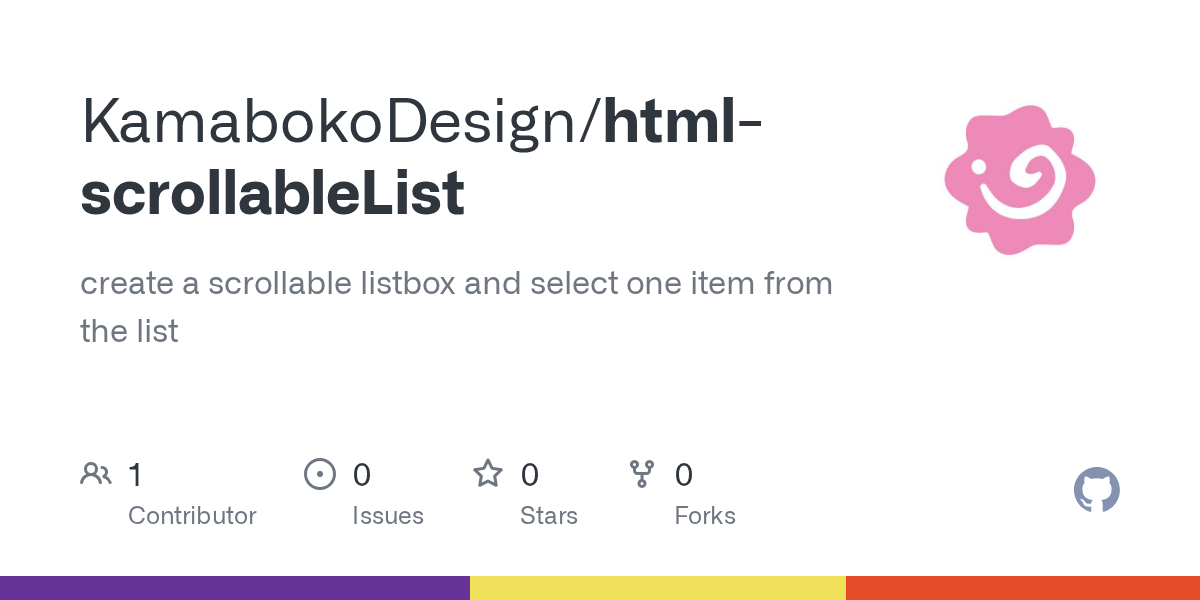This screenshot has width=1200, height=600.
Task: Click the issues count number 0
Action: [x=362, y=474]
